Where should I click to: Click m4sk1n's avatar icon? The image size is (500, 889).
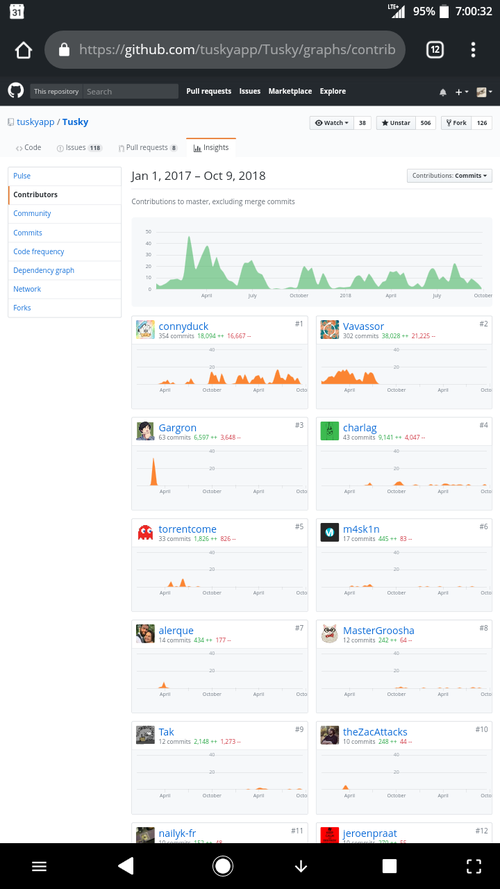point(329,532)
